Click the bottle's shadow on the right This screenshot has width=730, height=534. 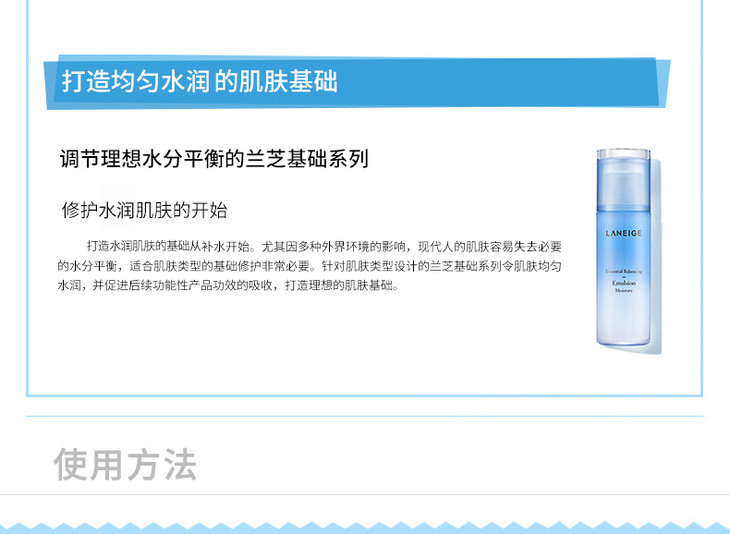[x=656, y=256]
